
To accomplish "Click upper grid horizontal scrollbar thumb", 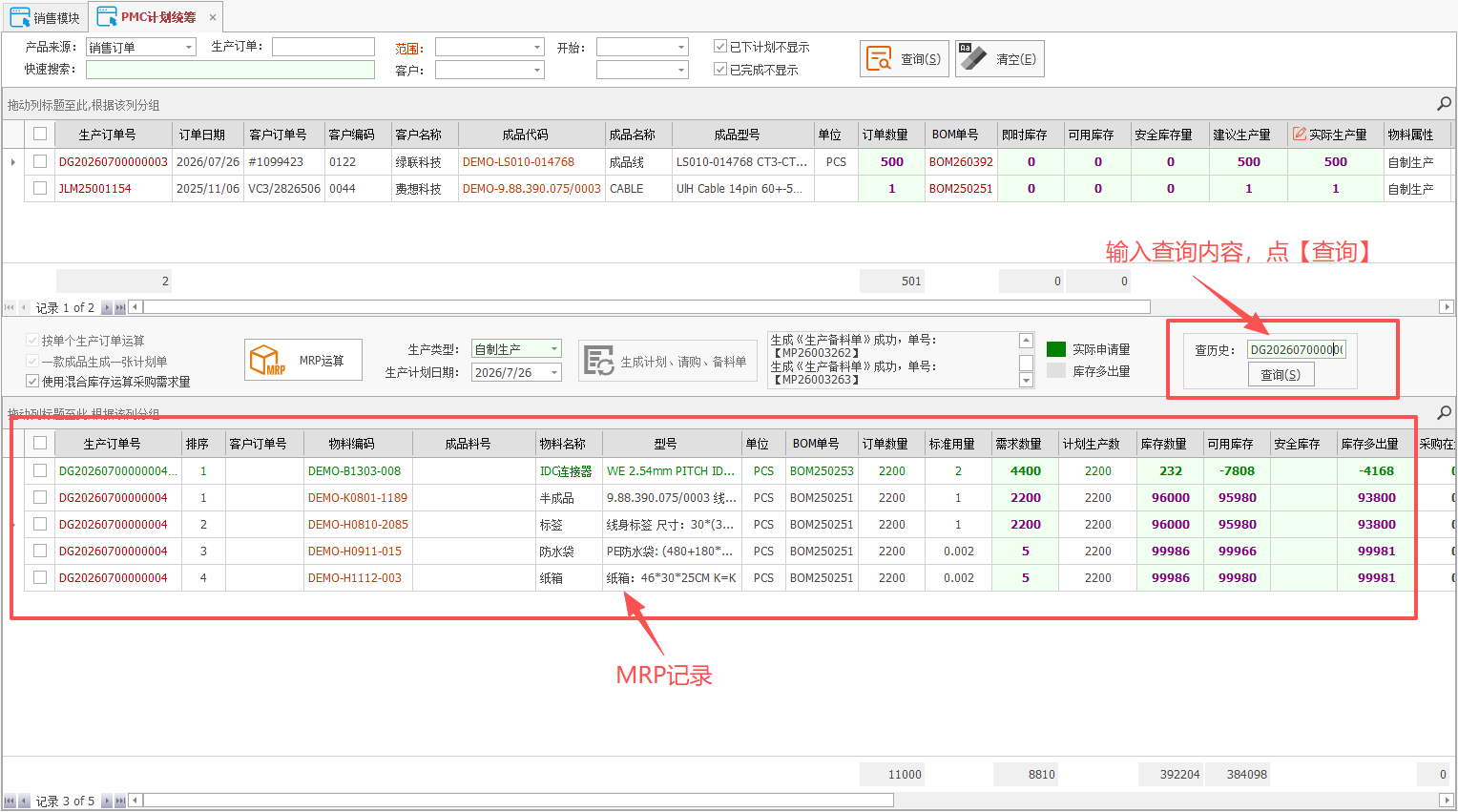I will pos(646,307).
